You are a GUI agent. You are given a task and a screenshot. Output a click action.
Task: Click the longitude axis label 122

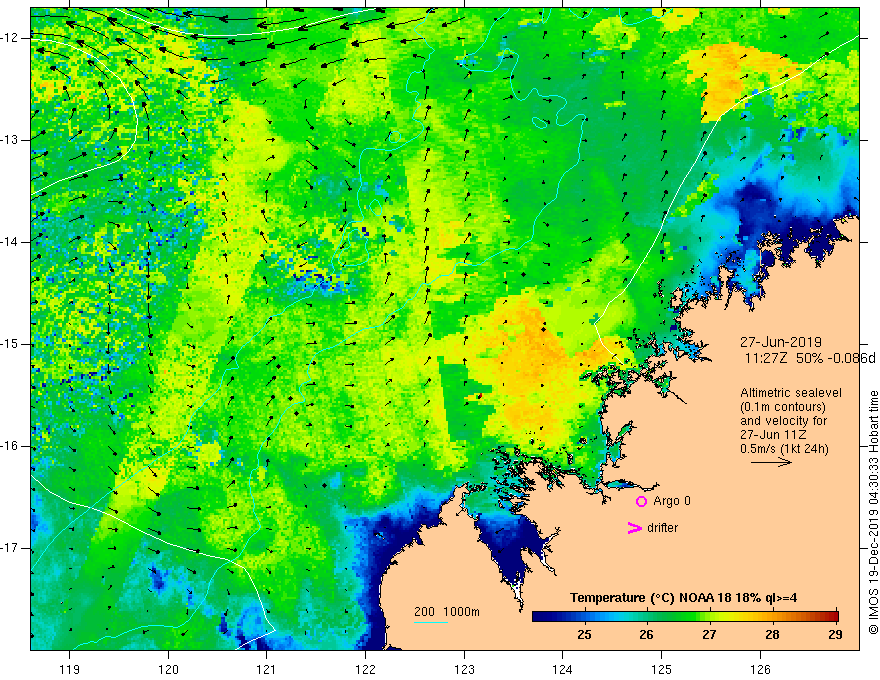365,669
